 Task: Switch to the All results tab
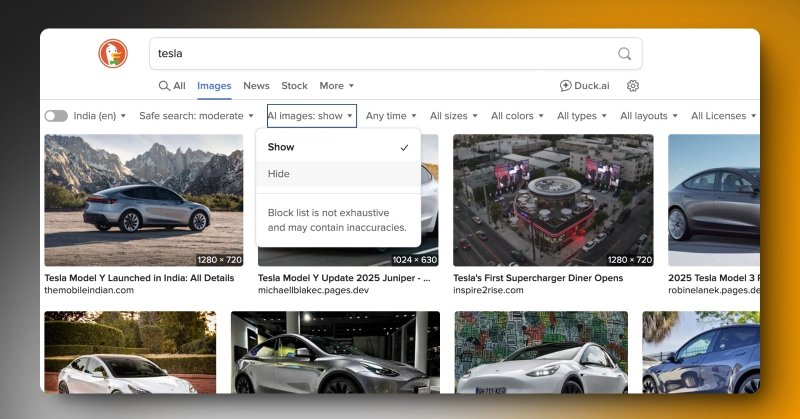[172, 86]
